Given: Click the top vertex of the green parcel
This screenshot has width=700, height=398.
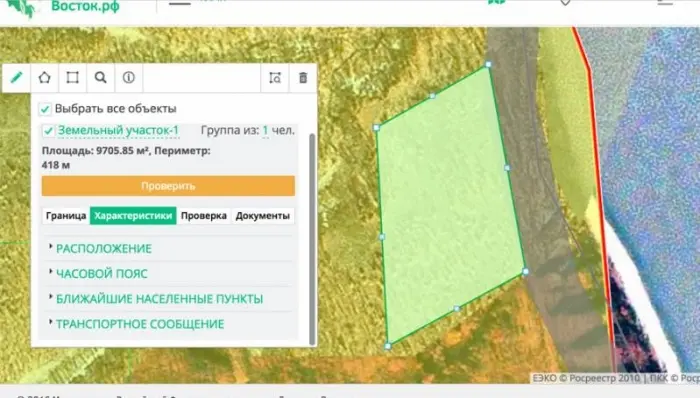Looking at the screenshot, I should [488, 65].
